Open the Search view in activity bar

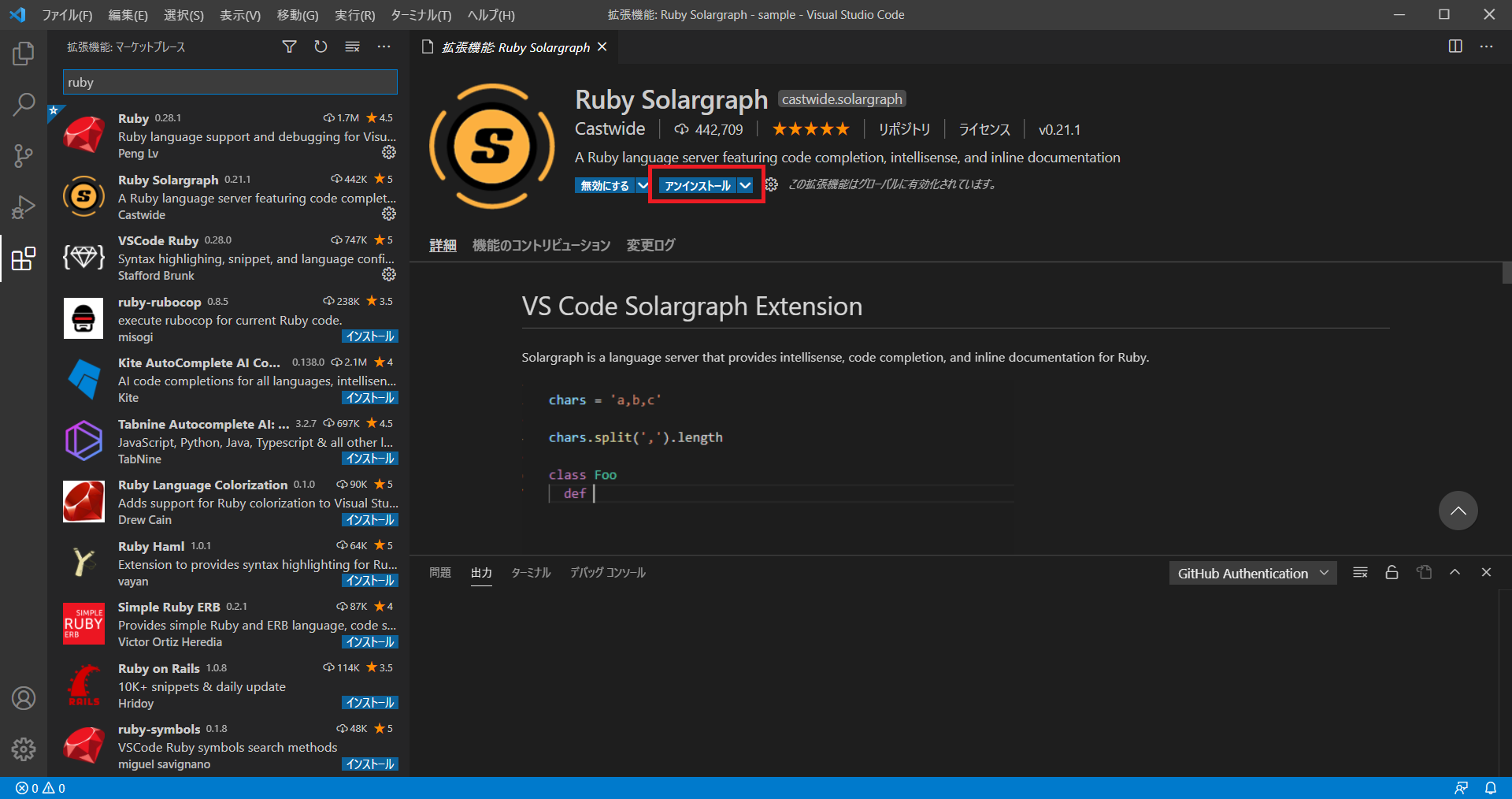click(24, 104)
